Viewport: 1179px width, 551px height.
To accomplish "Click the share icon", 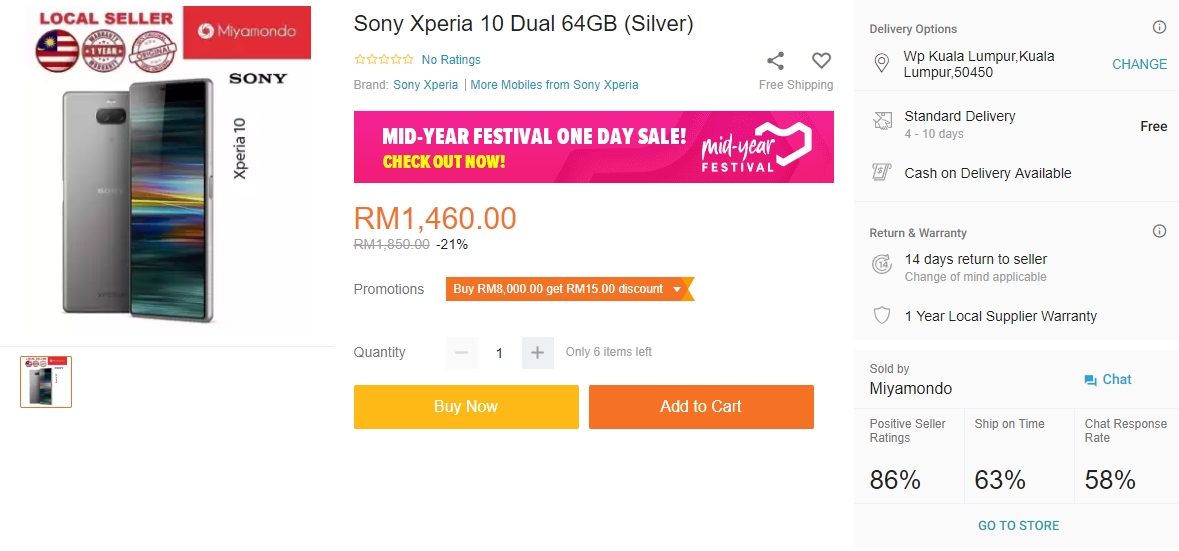I will click(776, 61).
